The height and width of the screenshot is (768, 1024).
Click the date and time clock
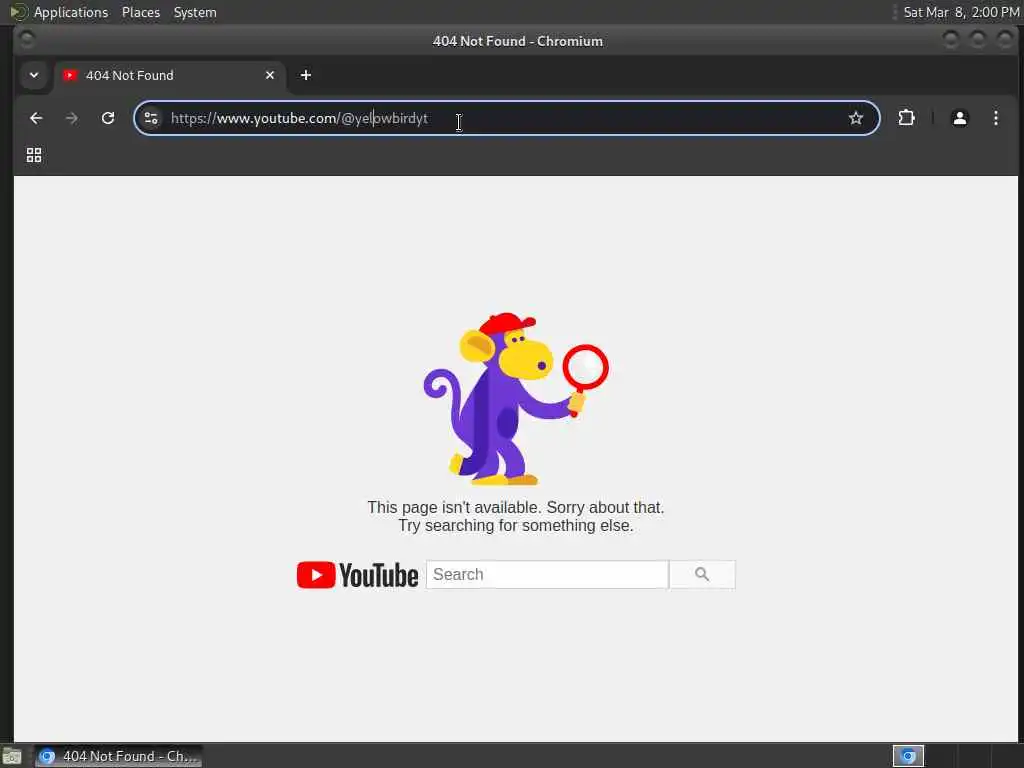(x=961, y=12)
